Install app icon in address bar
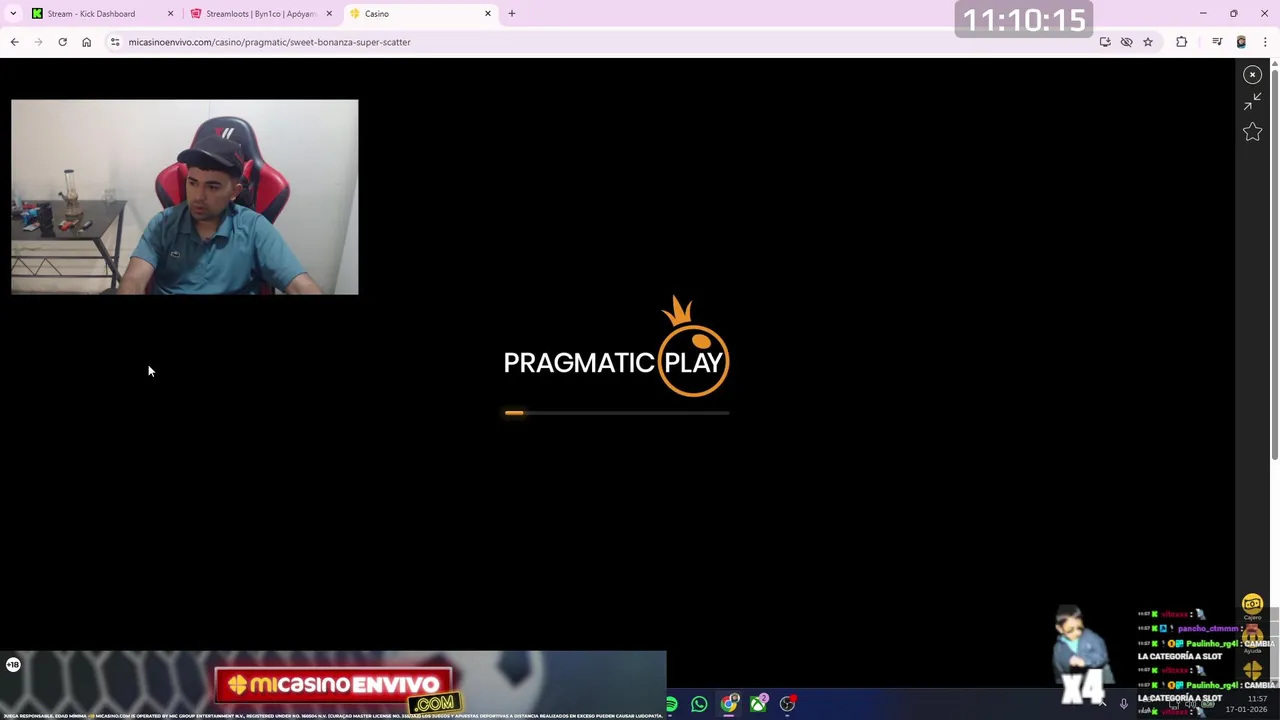This screenshot has height=720, width=1280. point(1105,42)
